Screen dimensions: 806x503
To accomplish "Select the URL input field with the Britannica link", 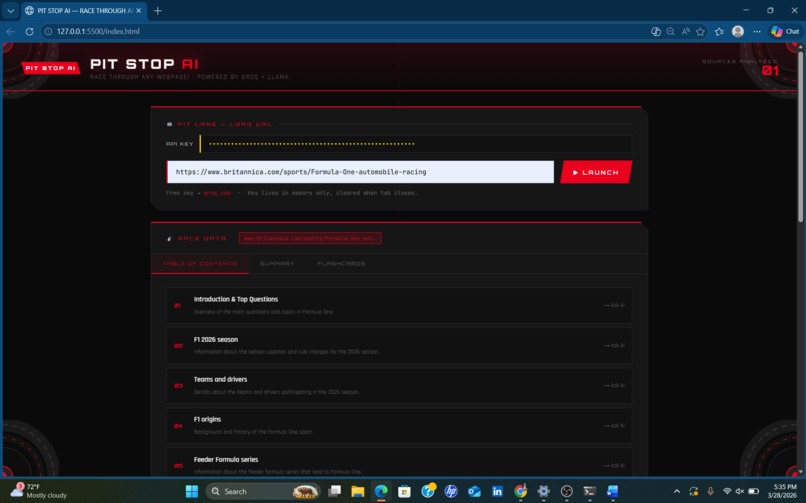I will (360, 172).
